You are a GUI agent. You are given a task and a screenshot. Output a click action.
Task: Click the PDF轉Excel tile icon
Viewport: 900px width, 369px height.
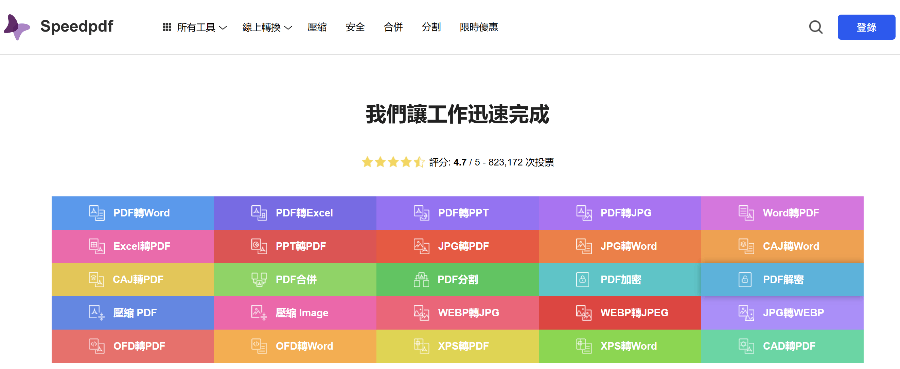click(259, 213)
